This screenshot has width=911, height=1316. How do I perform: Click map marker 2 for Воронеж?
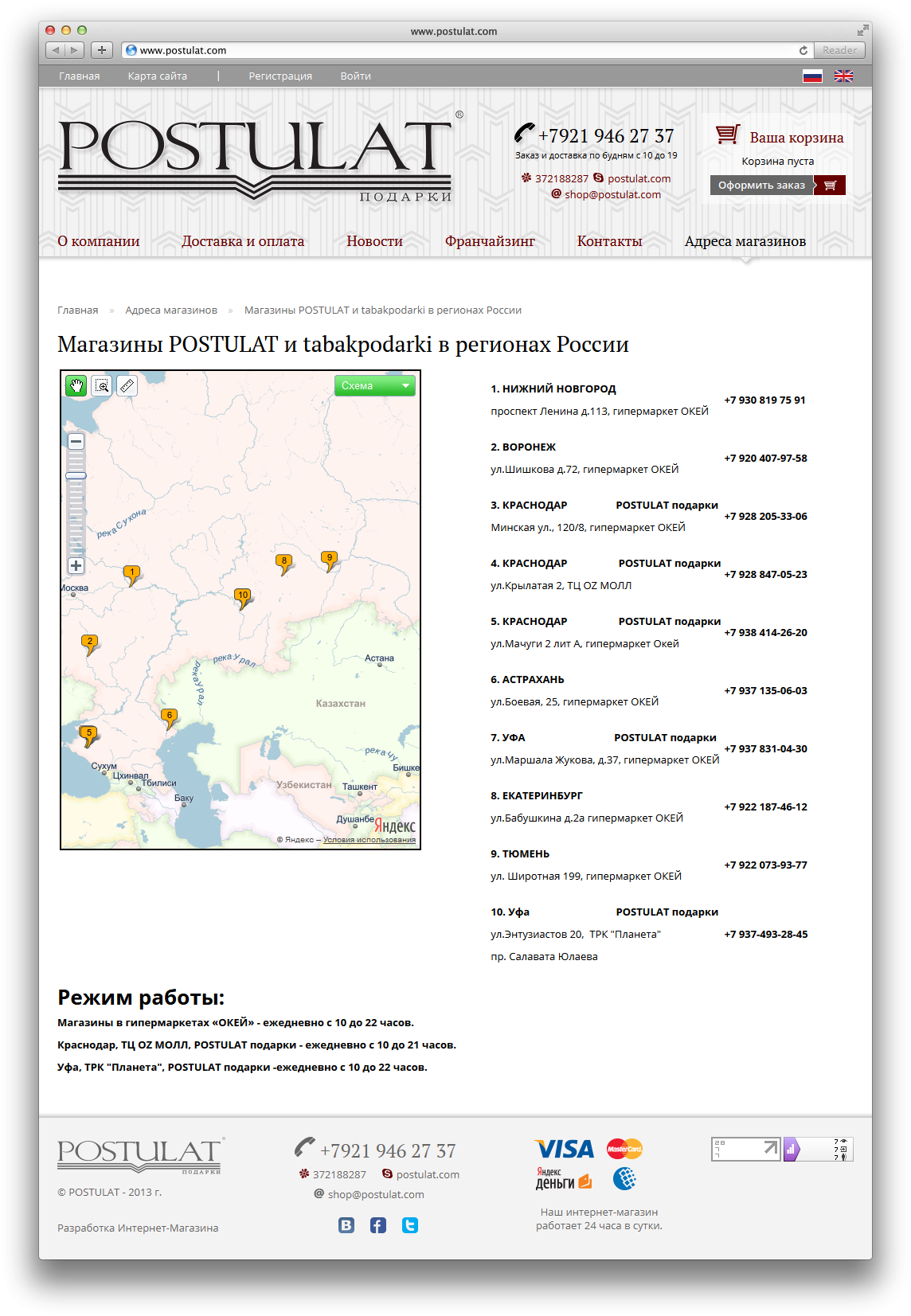pyautogui.click(x=90, y=644)
